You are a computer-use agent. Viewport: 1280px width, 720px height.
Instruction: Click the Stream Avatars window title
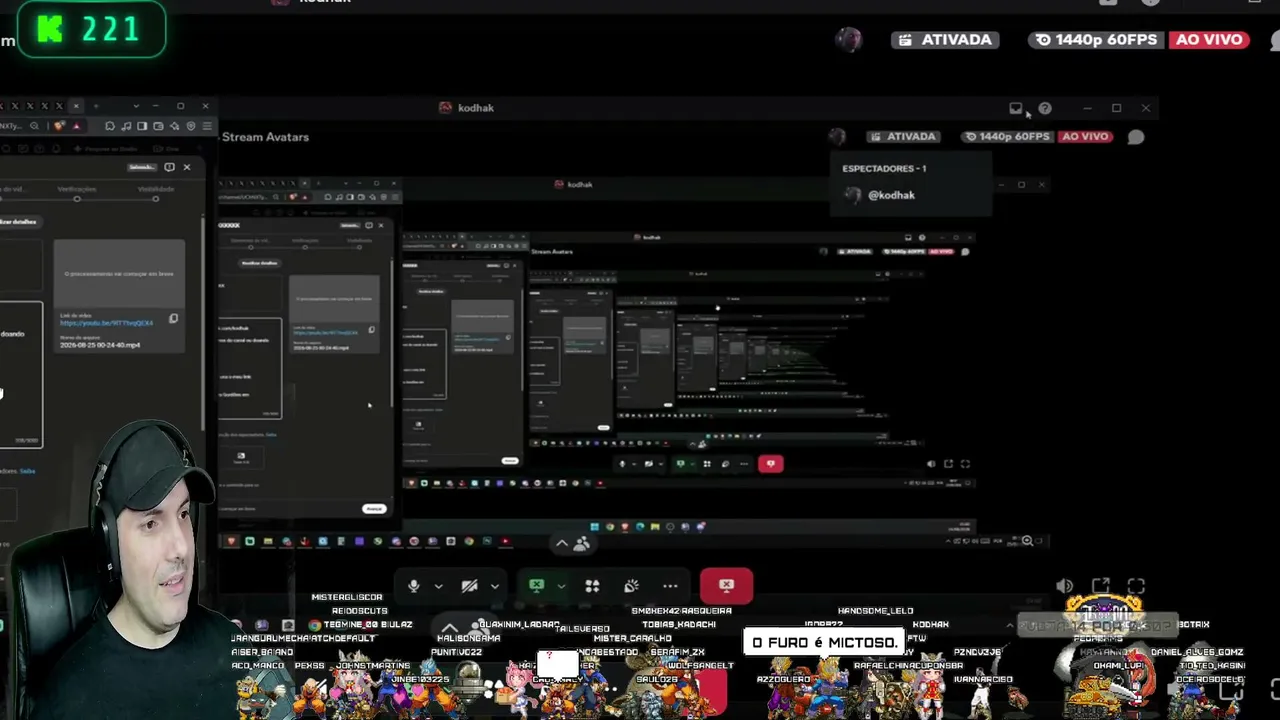point(265,137)
